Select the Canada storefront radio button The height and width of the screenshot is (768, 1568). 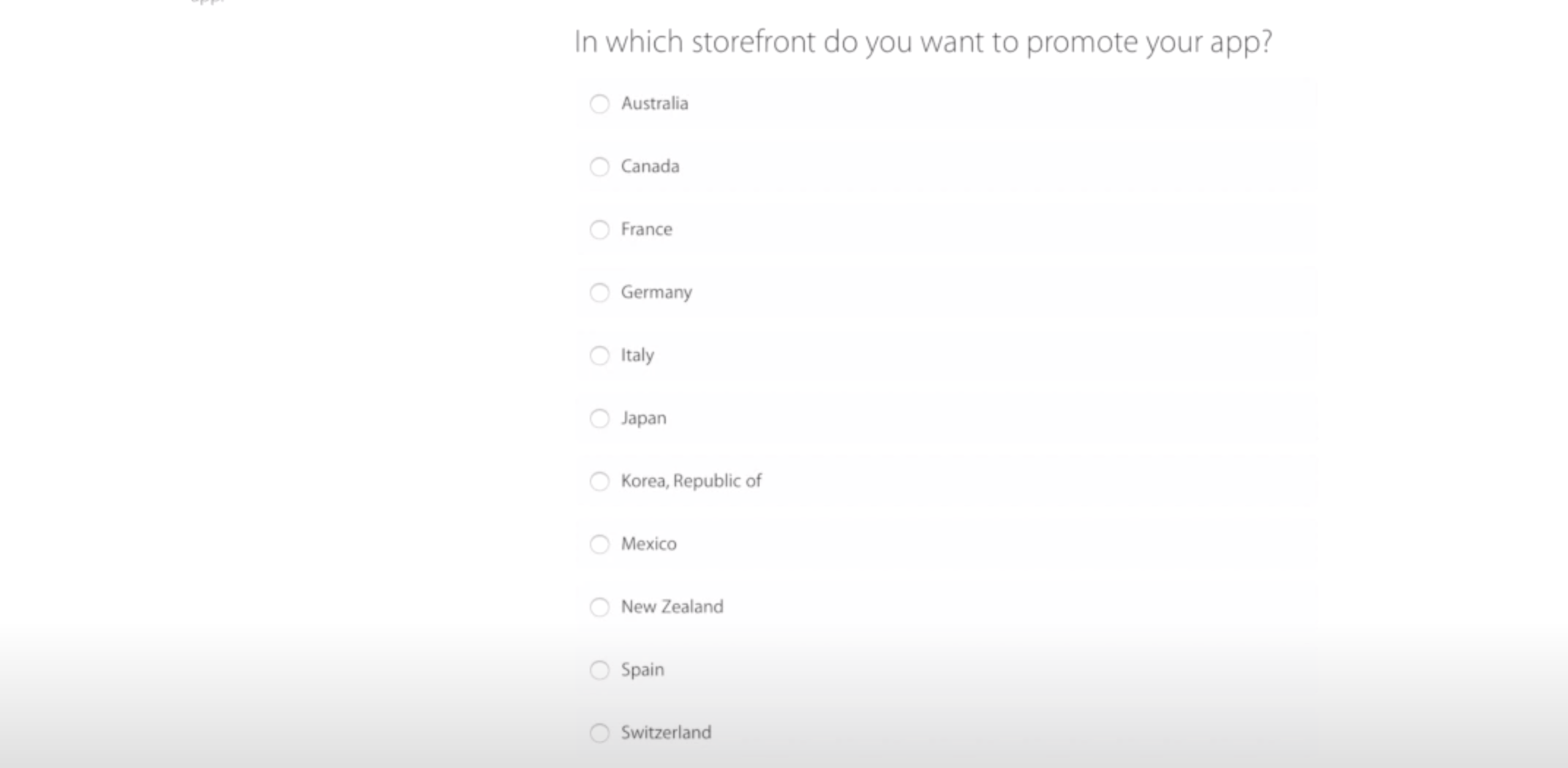point(600,167)
